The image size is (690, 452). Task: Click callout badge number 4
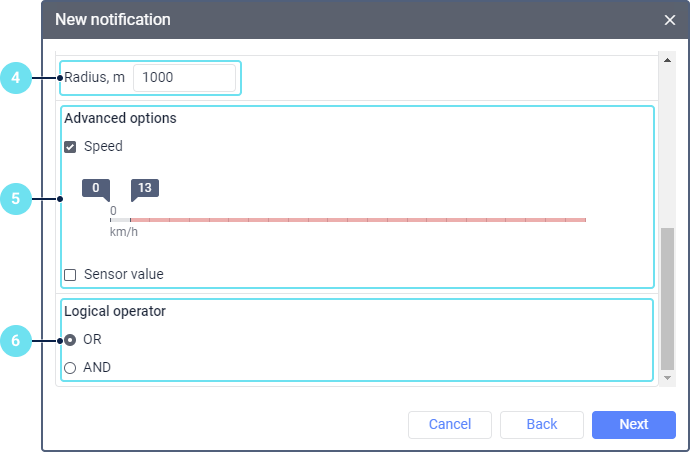tap(17, 78)
